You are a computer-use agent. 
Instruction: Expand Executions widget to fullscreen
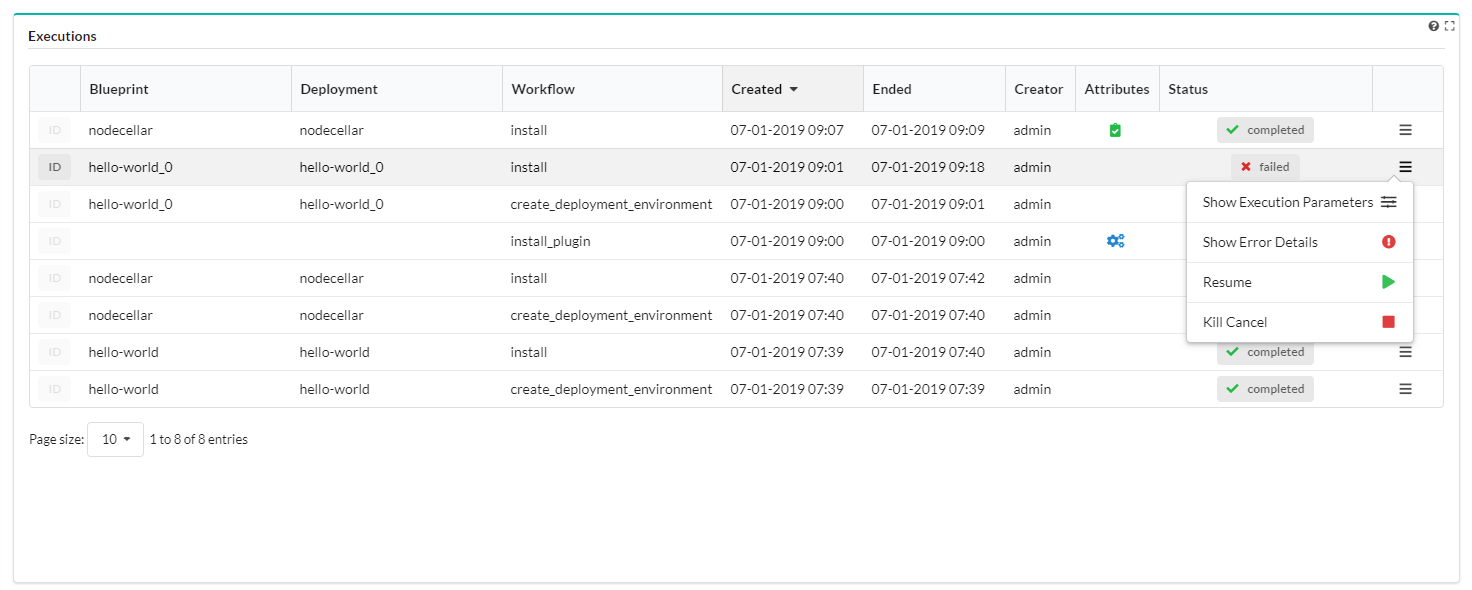pos(1450,26)
